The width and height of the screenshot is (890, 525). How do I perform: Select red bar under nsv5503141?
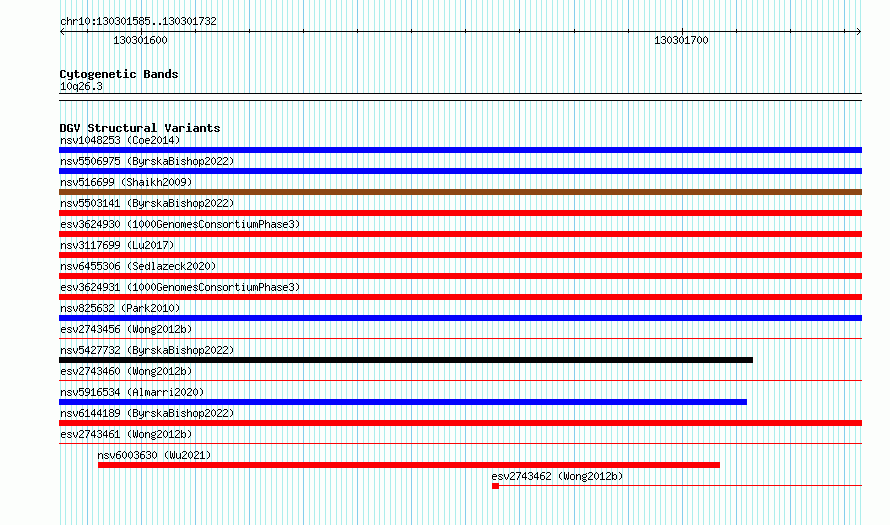[460, 213]
